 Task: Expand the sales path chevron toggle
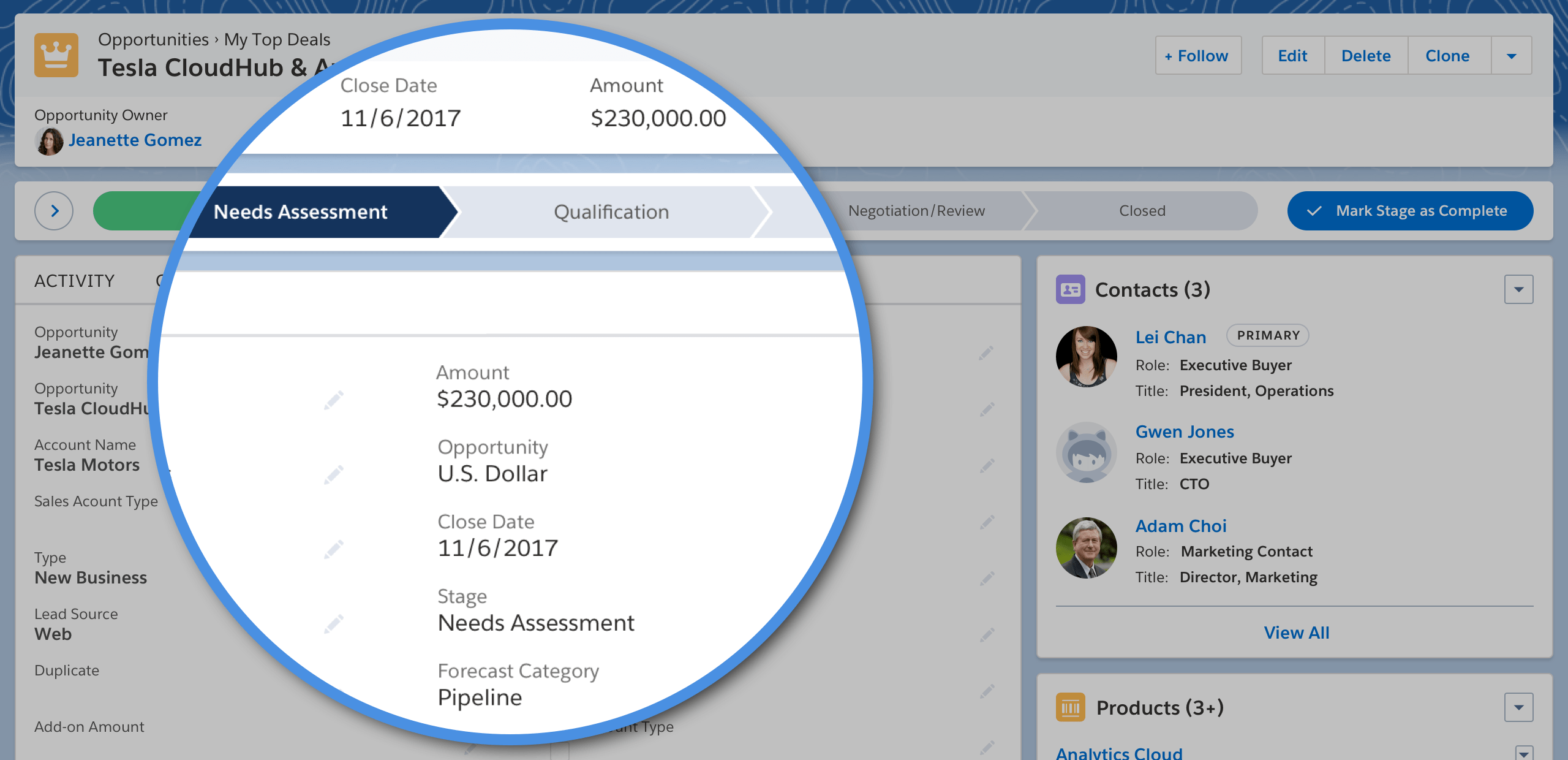tap(54, 211)
